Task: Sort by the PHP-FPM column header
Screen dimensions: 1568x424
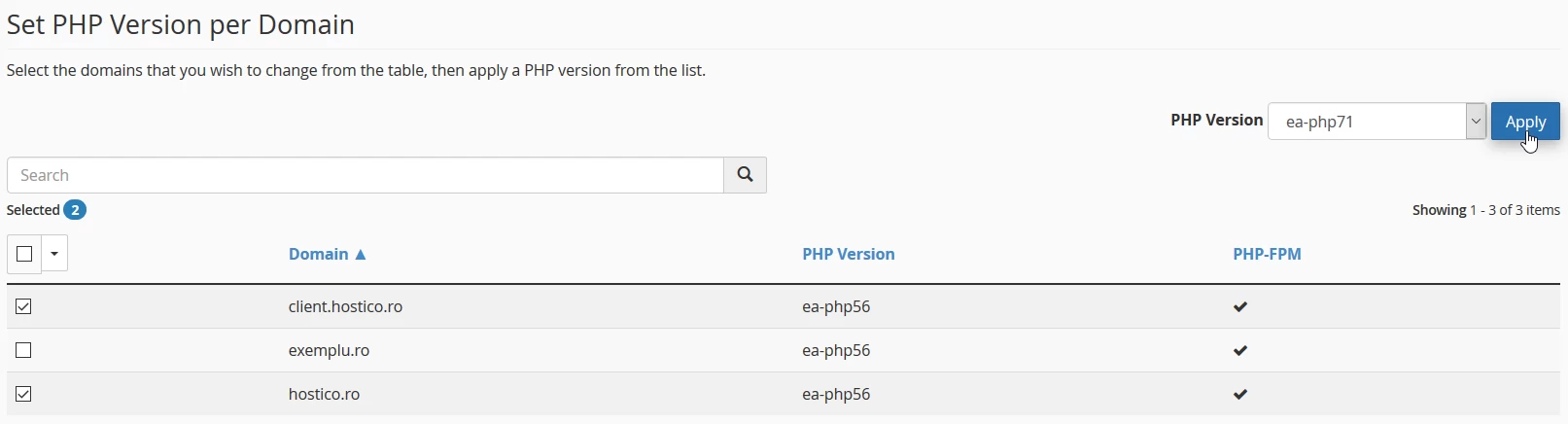Action: [1267, 254]
